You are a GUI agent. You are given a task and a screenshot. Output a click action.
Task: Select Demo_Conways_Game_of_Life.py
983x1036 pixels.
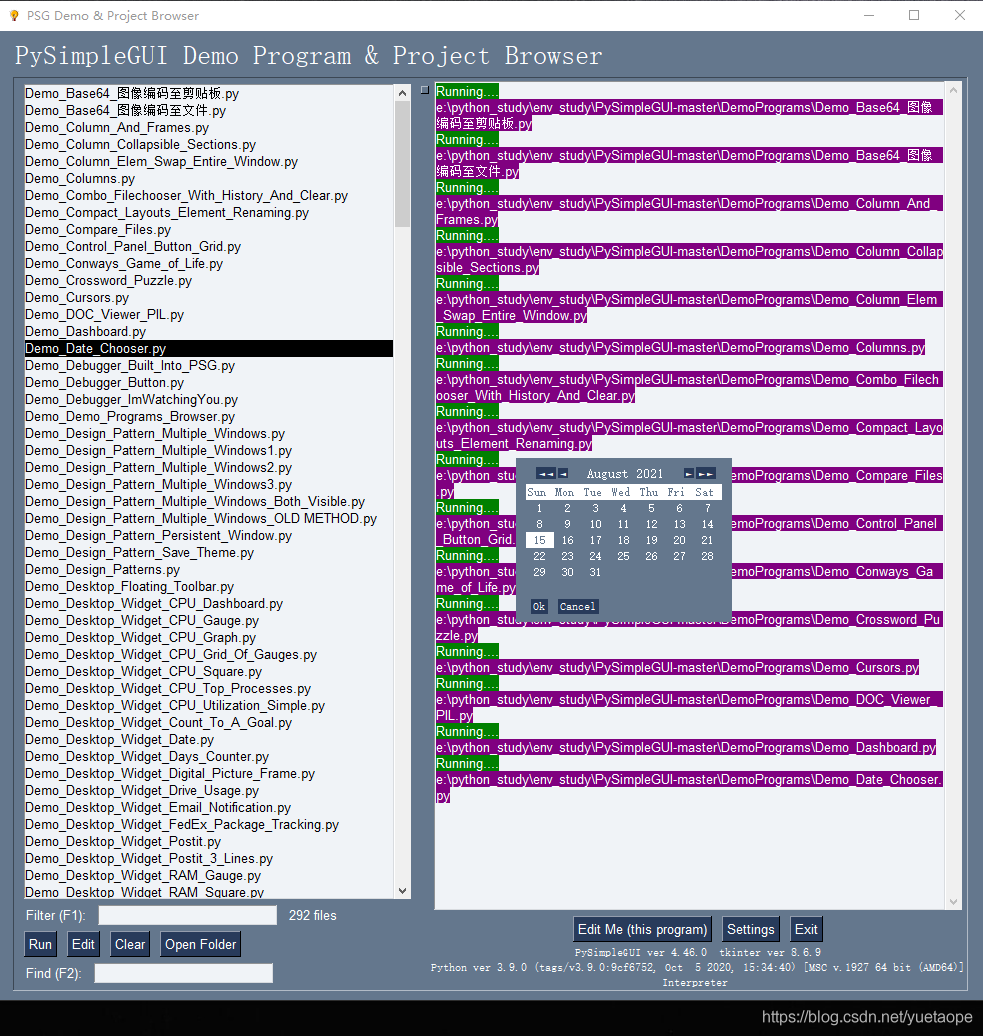click(x=209, y=264)
